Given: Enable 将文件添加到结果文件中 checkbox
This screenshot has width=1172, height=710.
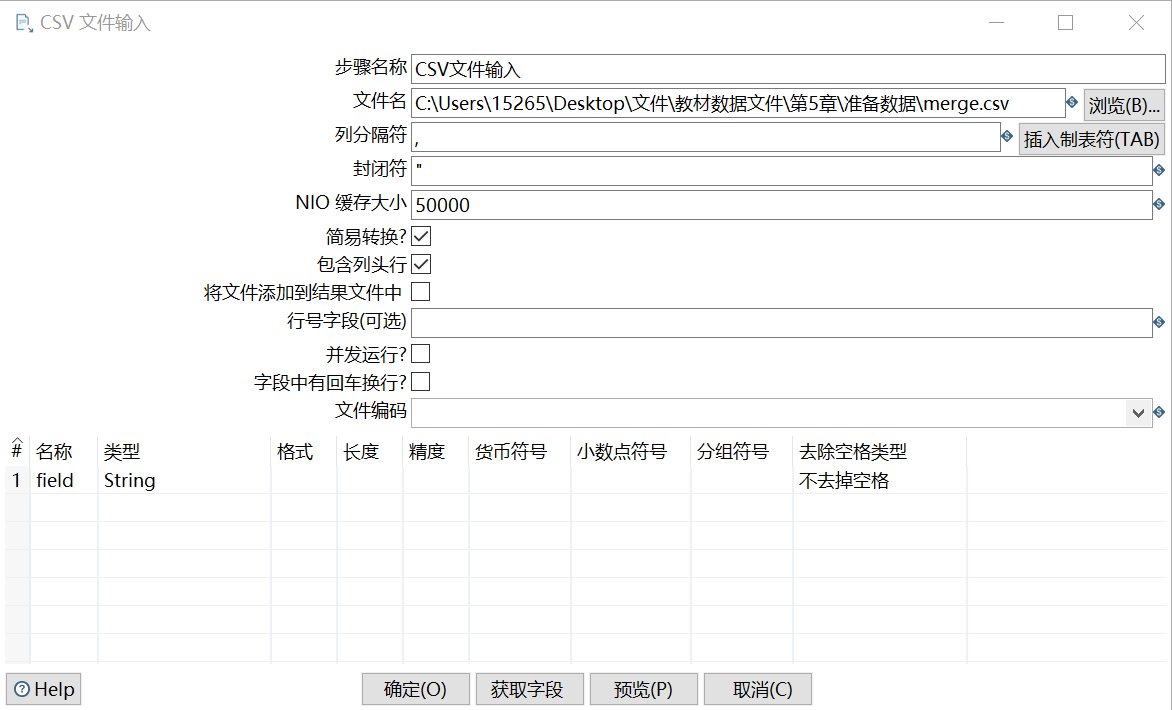Looking at the screenshot, I should [422, 291].
